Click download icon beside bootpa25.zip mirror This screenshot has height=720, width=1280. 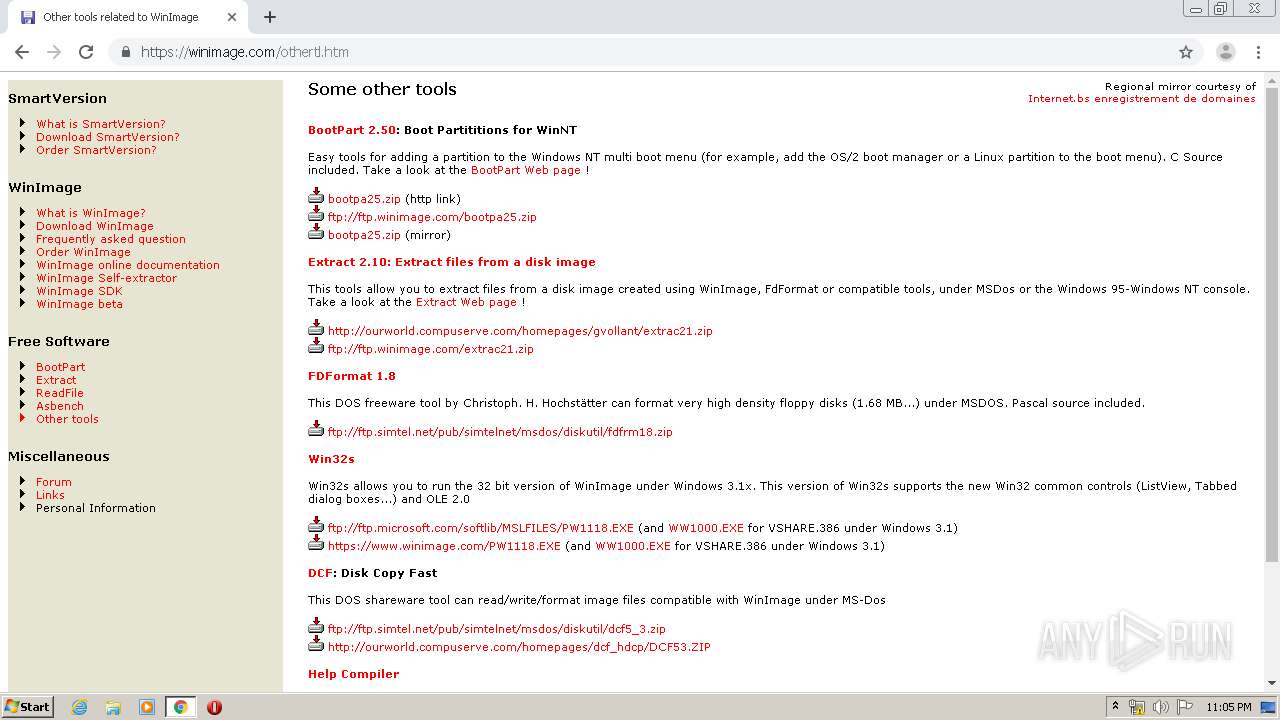[x=316, y=231]
